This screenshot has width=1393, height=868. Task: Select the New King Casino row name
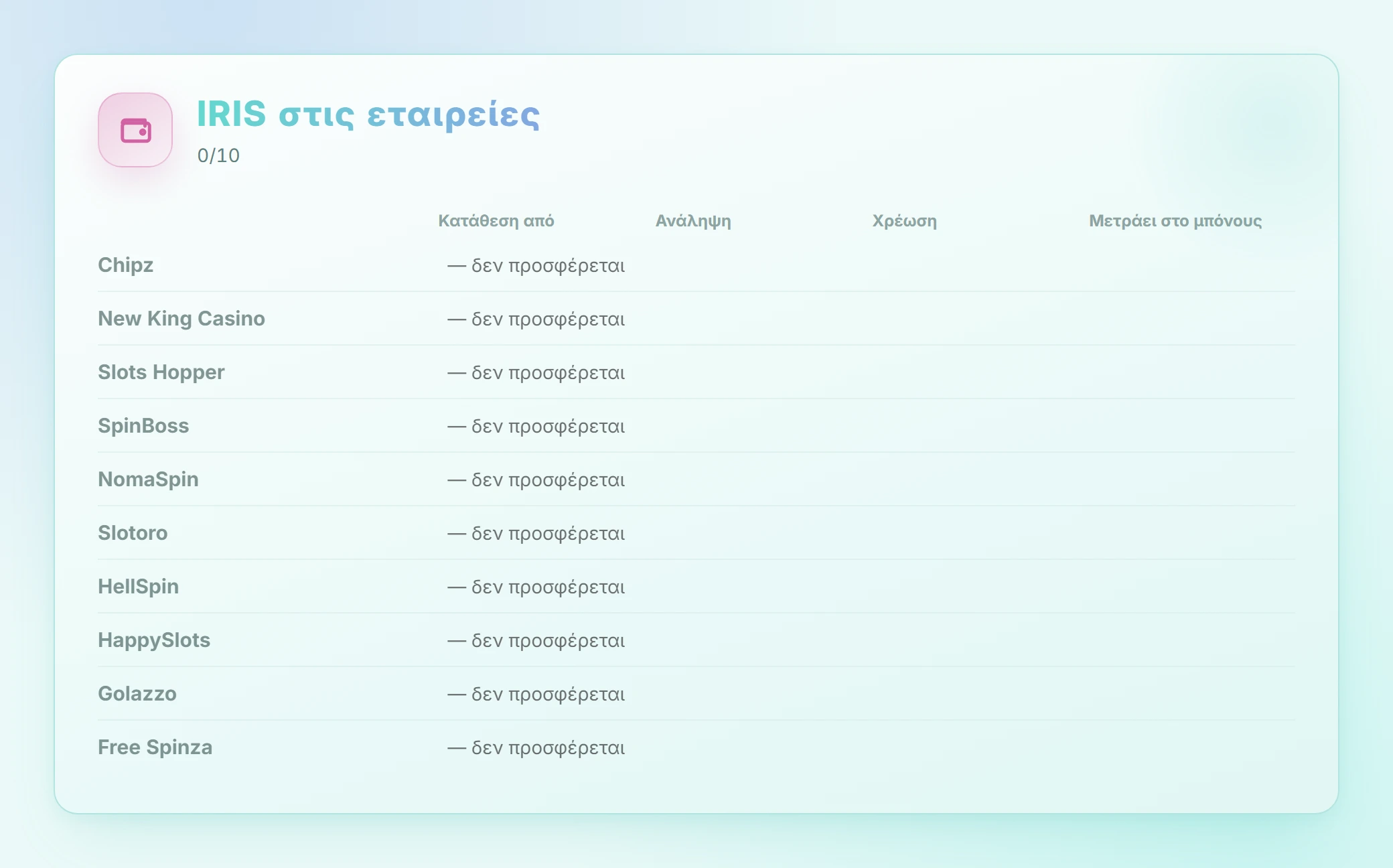(181, 319)
